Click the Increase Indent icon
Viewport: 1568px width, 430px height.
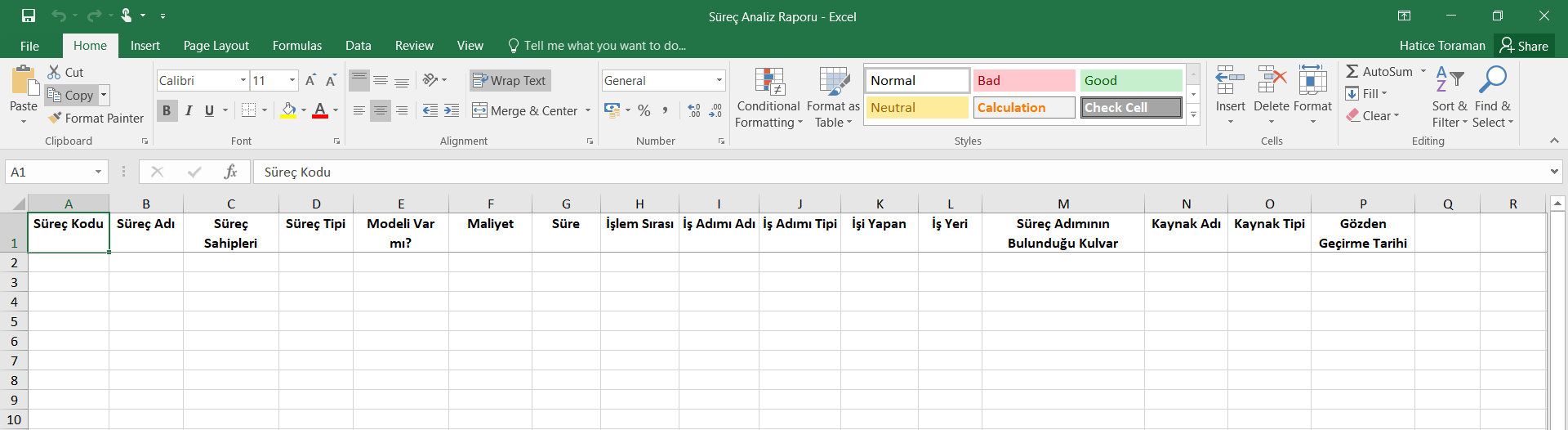tap(452, 110)
